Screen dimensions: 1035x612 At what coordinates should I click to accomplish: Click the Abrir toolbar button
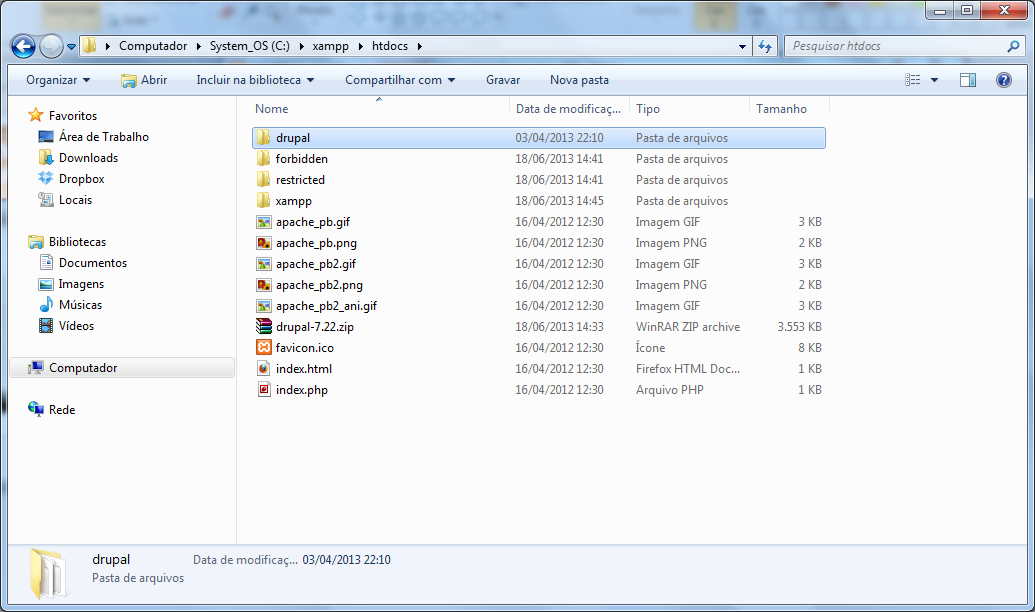(145, 80)
